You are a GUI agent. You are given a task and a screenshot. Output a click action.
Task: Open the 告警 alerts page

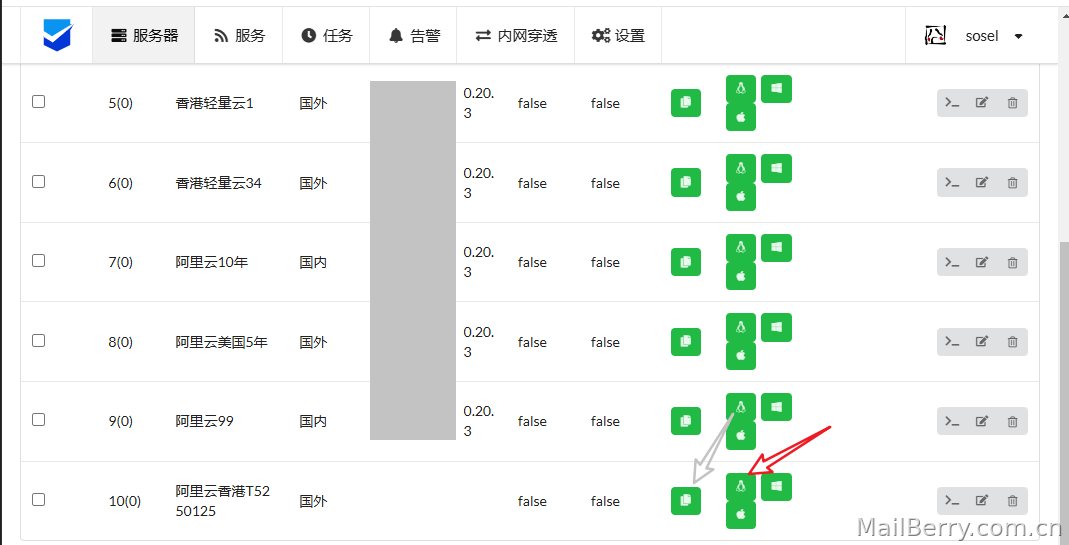pos(414,35)
